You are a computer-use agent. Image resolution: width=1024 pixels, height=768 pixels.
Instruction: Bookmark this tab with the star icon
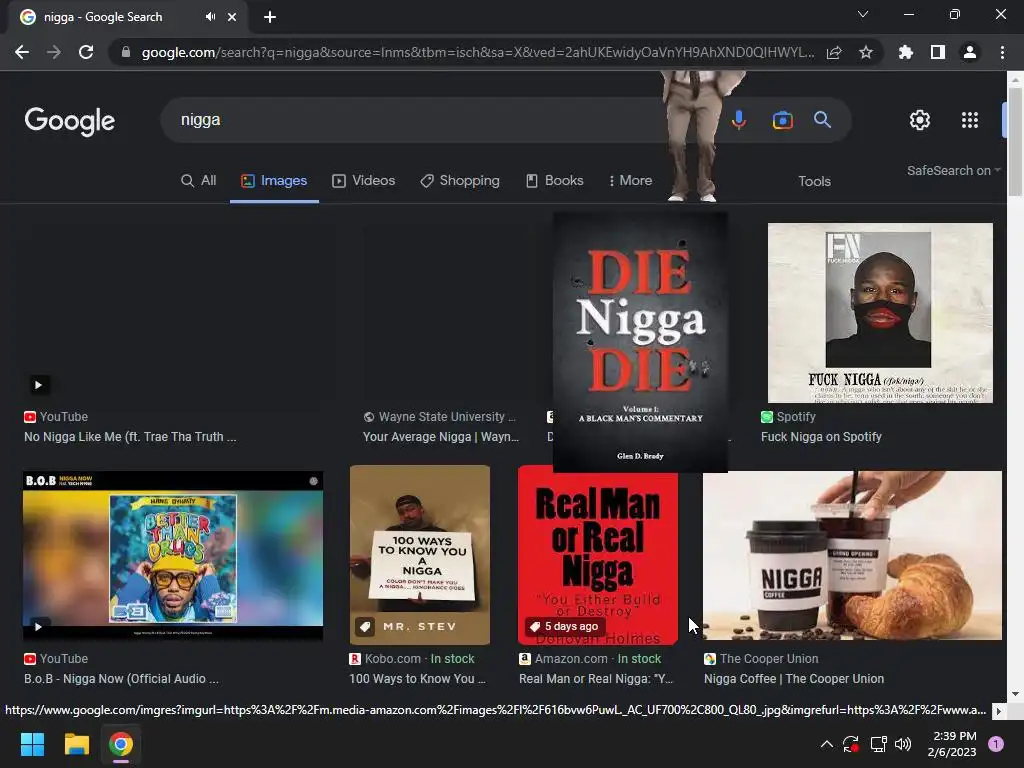coord(866,52)
